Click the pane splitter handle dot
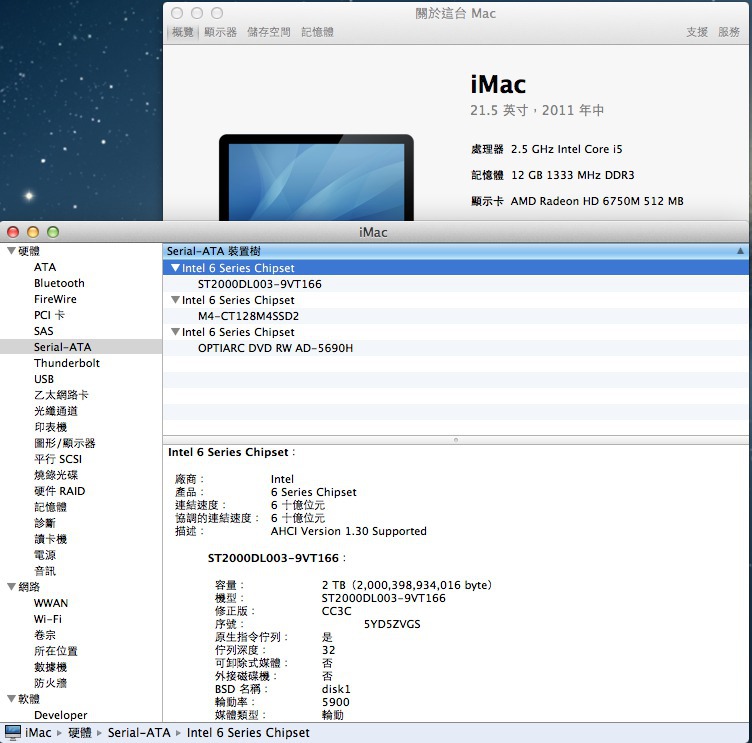Screen dimensions: 752x743 (x=456, y=439)
